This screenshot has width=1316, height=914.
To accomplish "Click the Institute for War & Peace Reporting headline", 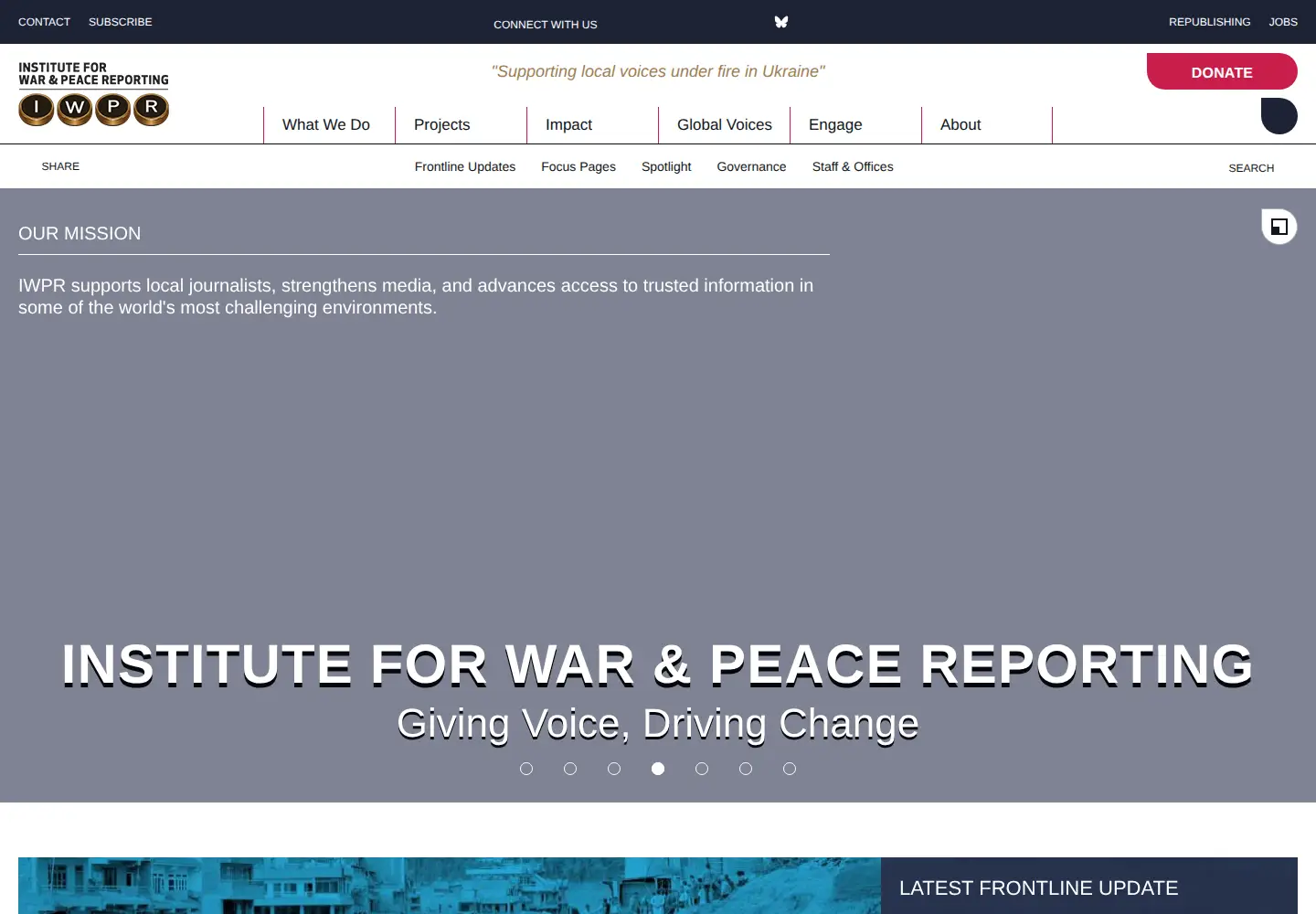I will pyautogui.click(x=658, y=664).
